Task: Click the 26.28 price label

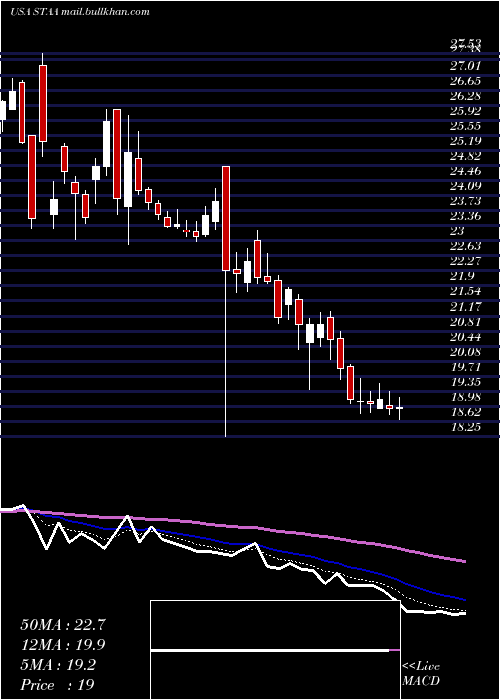Action: pos(465,96)
